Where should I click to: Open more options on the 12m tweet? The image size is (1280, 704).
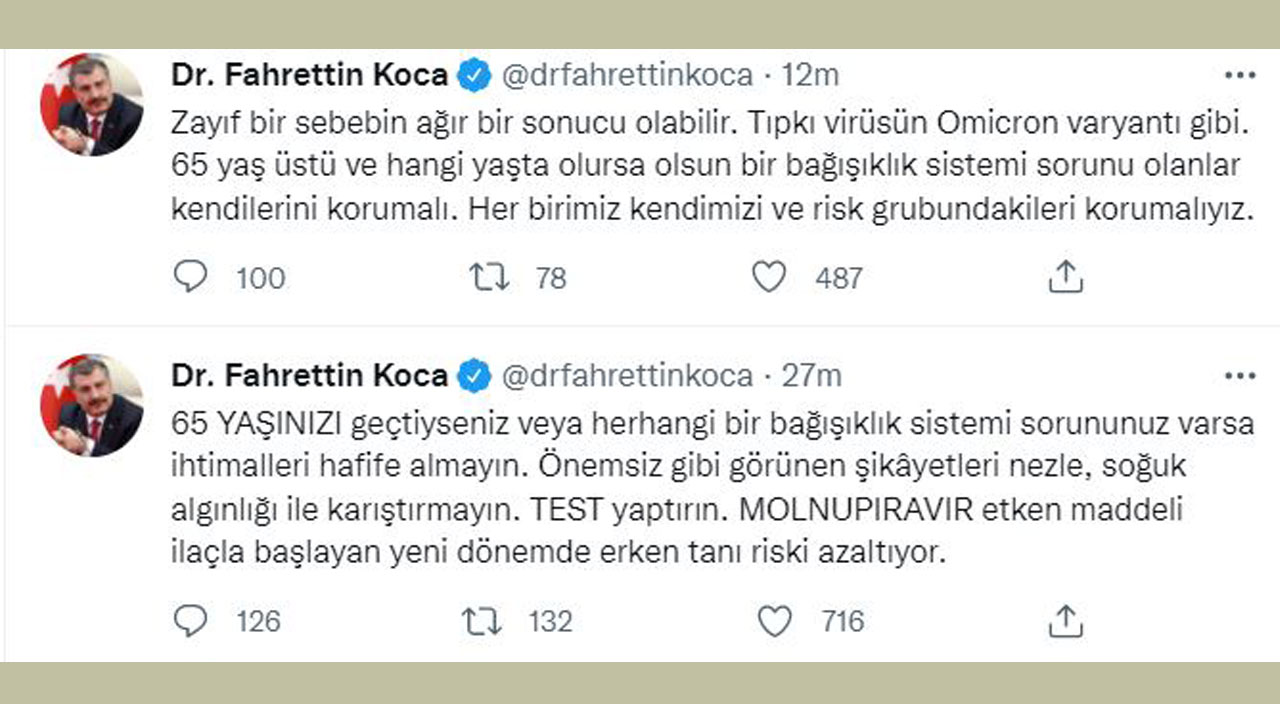point(1240,75)
